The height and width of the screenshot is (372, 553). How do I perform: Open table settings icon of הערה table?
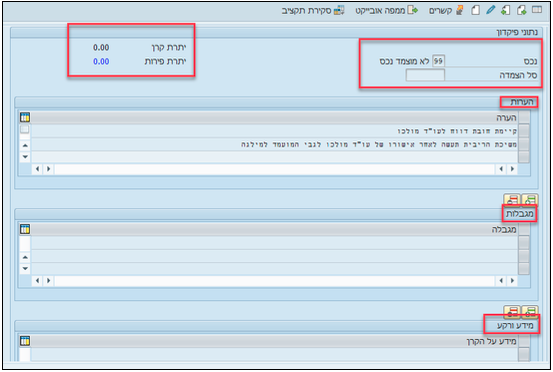[x=25, y=117]
